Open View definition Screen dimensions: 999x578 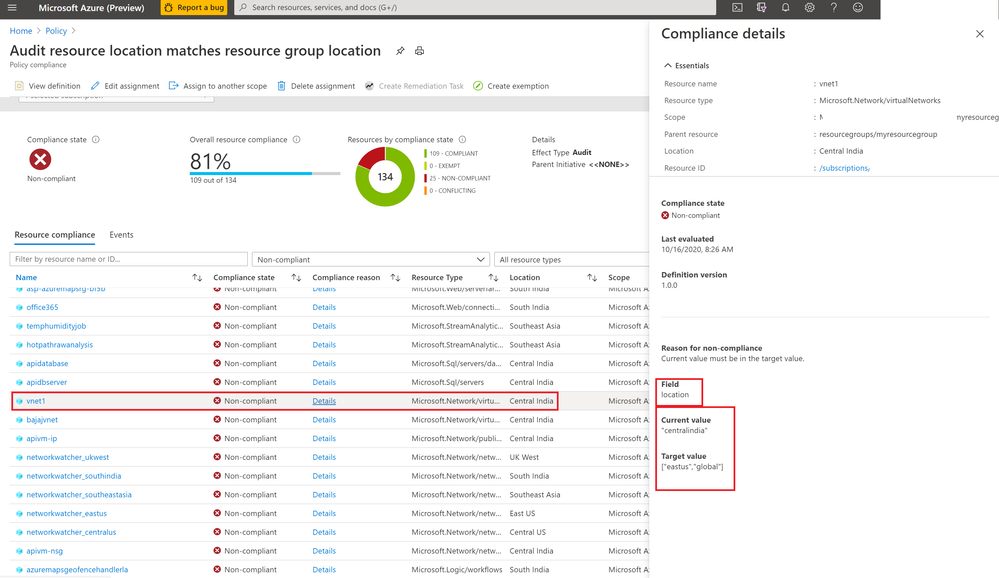click(x=48, y=86)
